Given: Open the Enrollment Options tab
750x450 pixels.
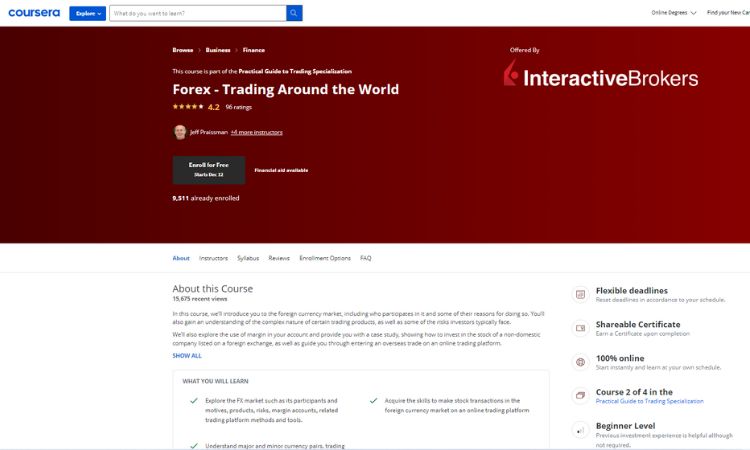Looking at the screenshot, I should coord(325,258).
